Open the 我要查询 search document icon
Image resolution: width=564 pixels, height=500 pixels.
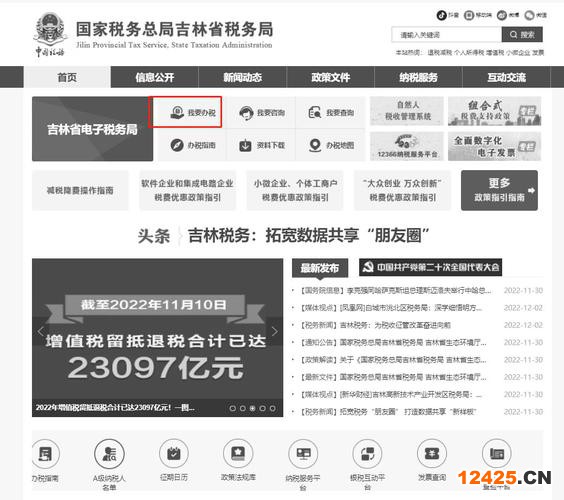tap(315, 113)
